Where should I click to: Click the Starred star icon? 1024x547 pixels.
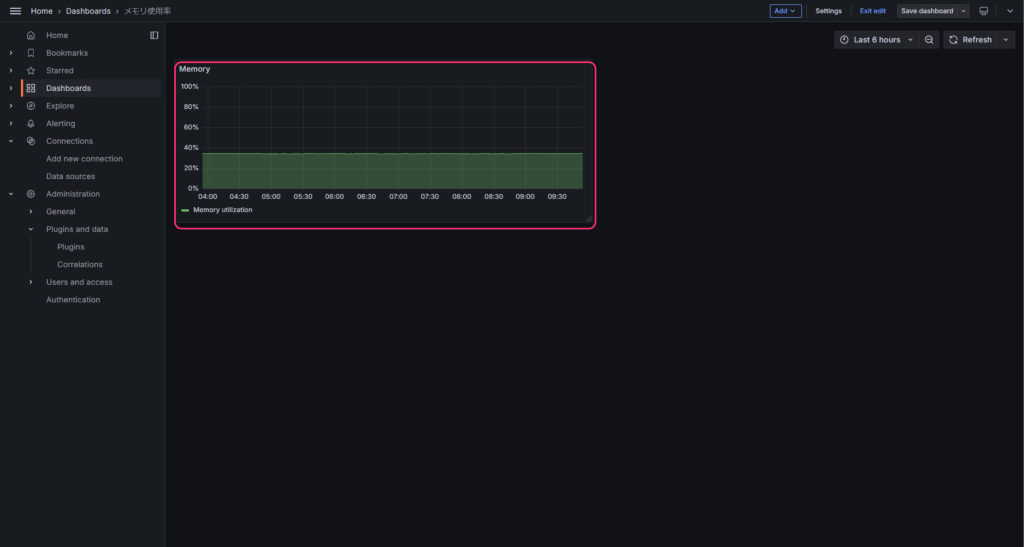pos(31,71)
